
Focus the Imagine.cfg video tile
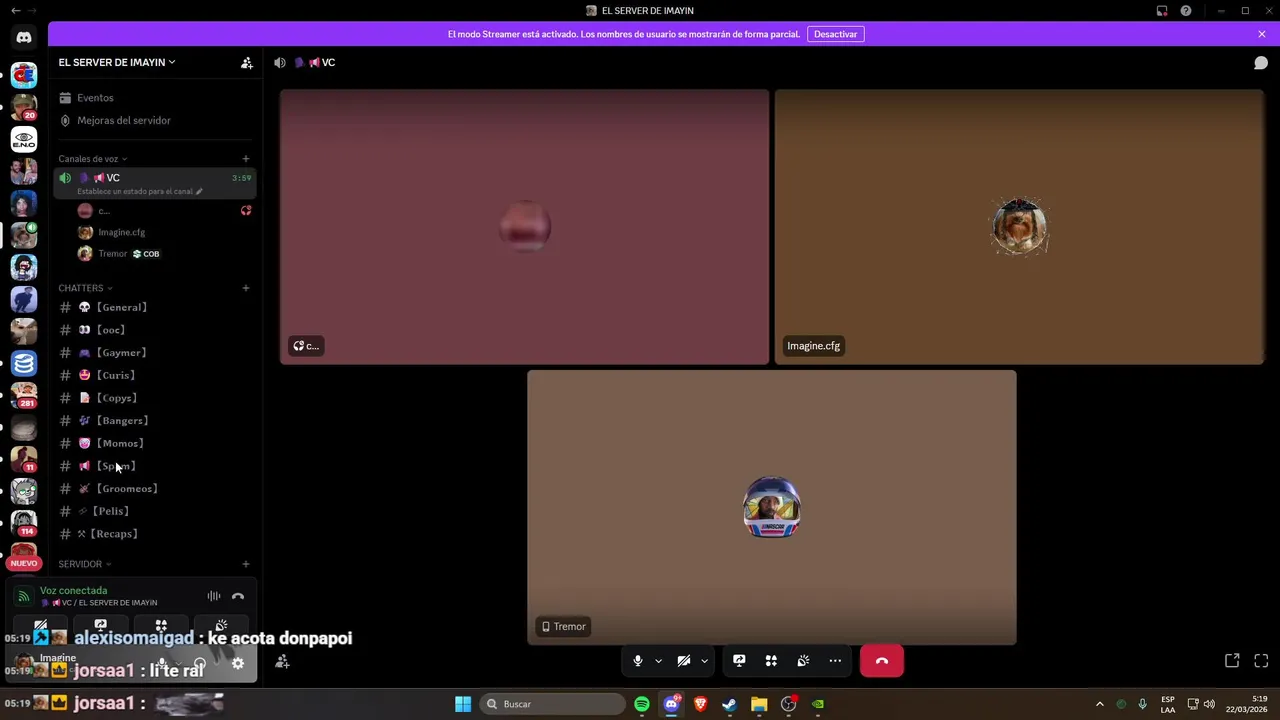coord(1019,227)
